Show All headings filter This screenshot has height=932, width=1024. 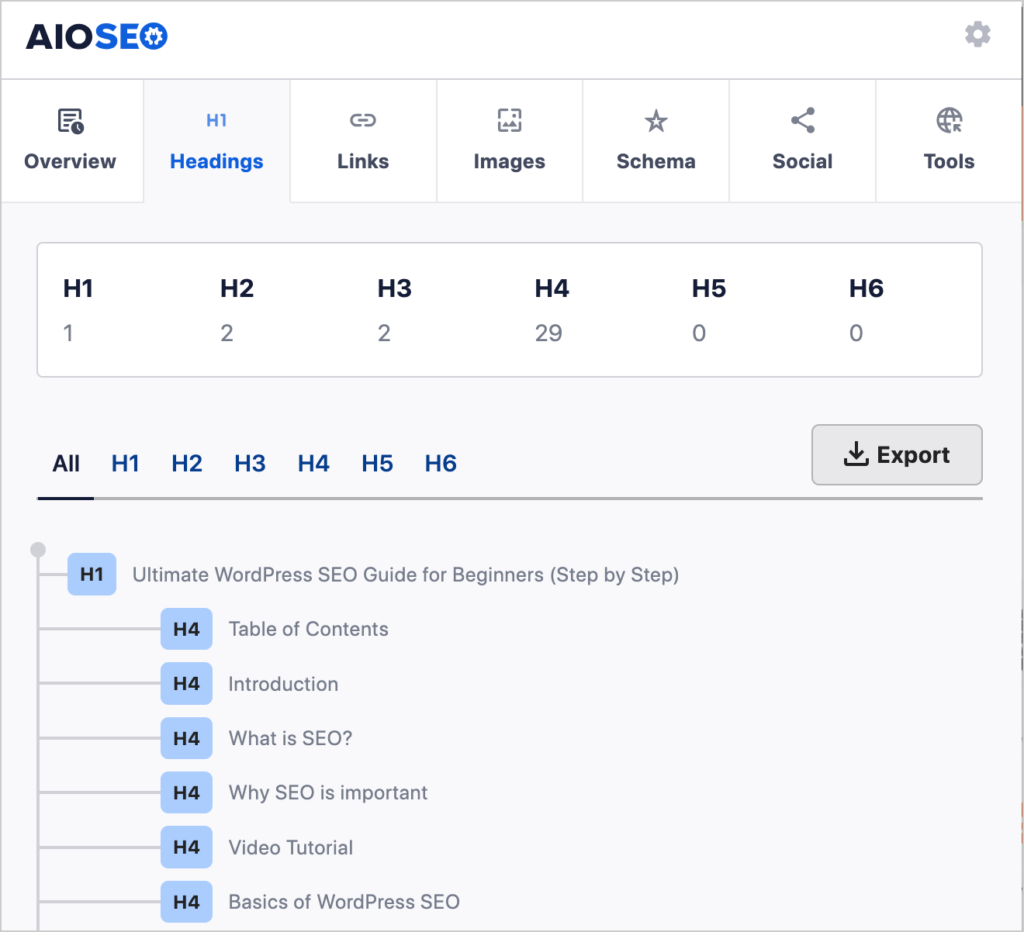pos(66,464)
